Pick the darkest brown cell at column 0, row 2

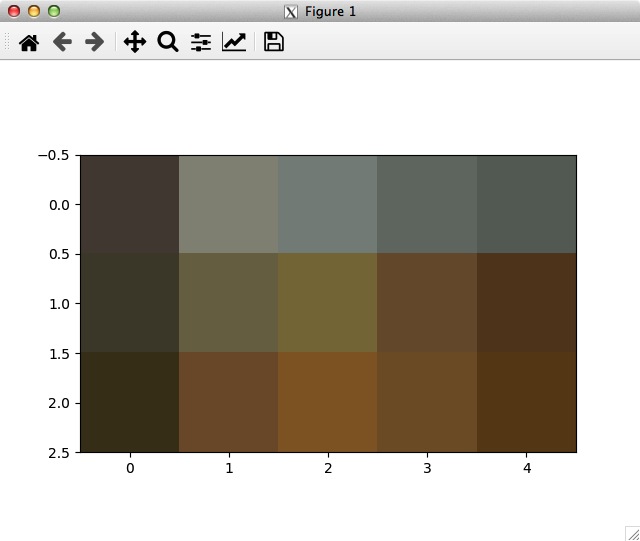[x=129, y=402]
